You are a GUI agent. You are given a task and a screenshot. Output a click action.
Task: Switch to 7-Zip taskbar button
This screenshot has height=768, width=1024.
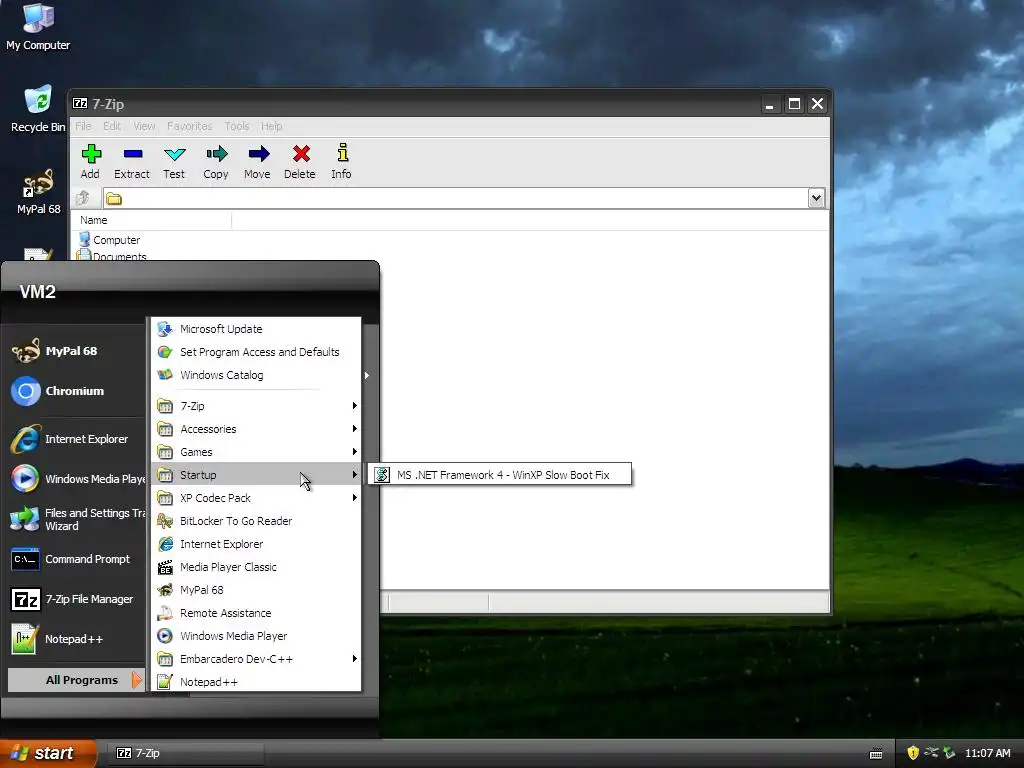pyautogui.click(x=187, y=753)
